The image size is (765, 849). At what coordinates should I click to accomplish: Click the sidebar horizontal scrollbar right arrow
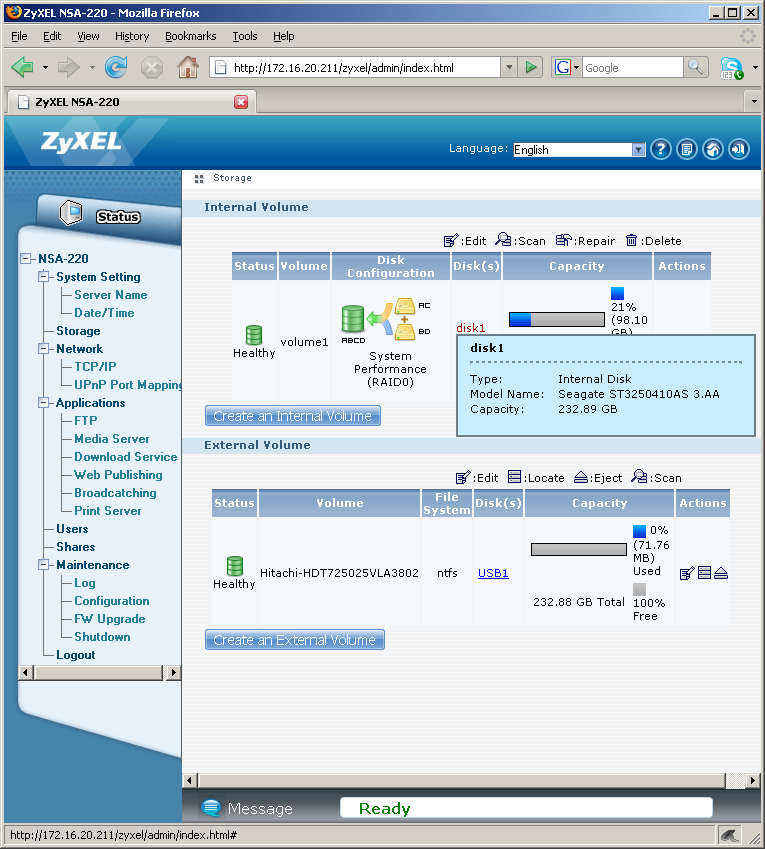(173, 673)
